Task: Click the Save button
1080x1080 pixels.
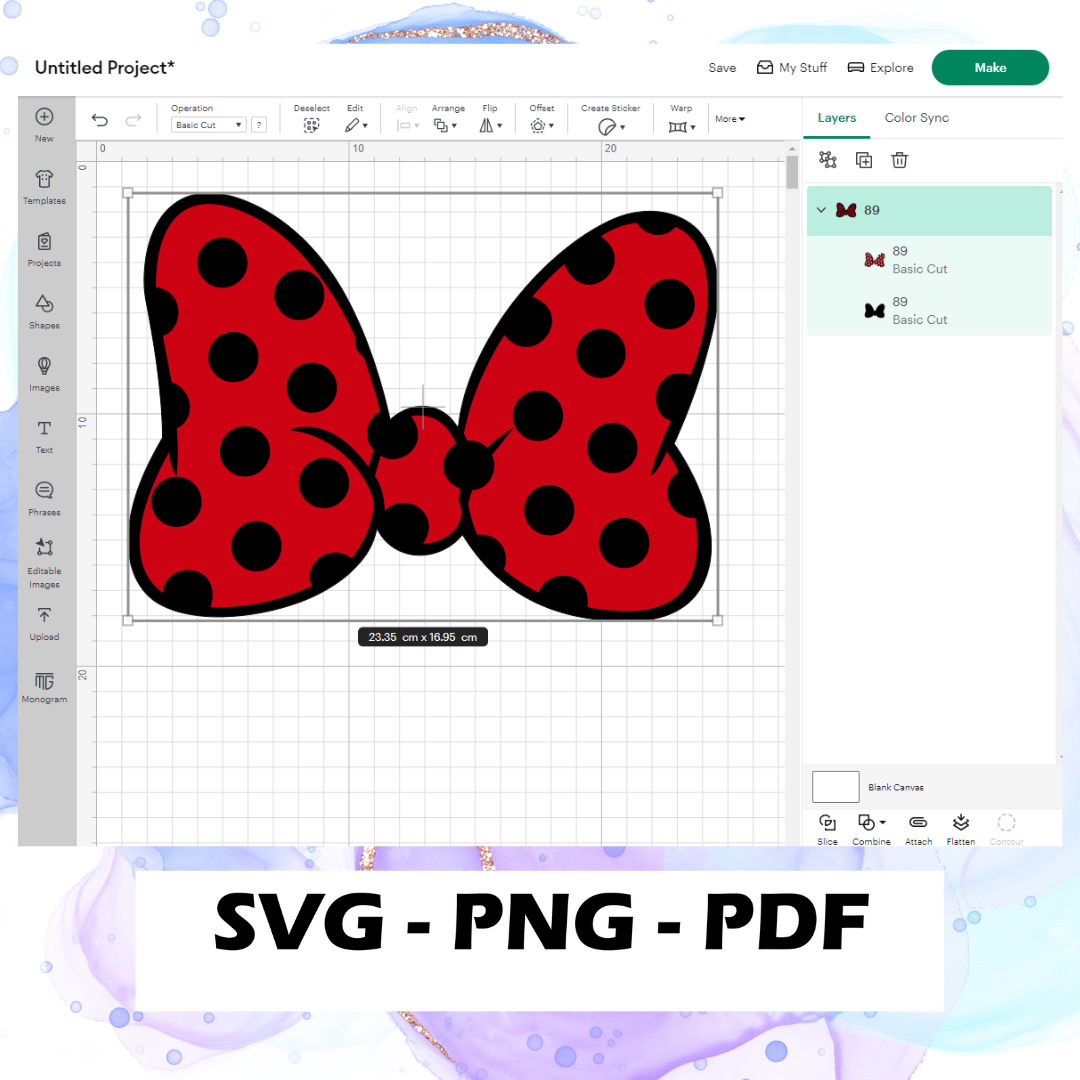Action: coord(722,68)
